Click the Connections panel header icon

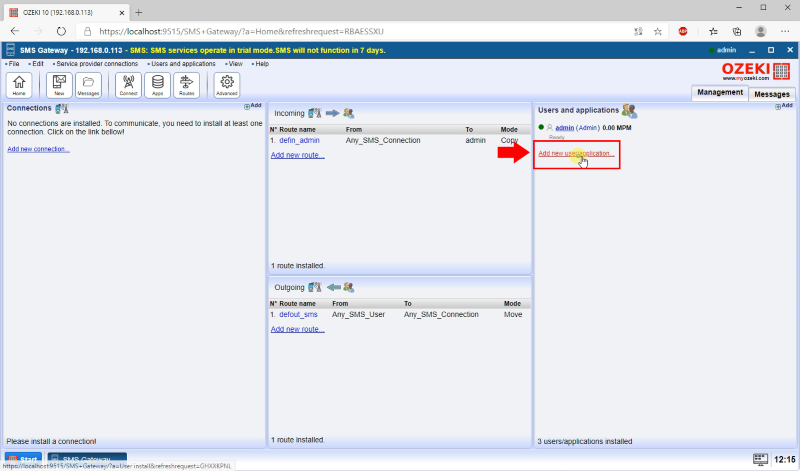coord(62,108)
